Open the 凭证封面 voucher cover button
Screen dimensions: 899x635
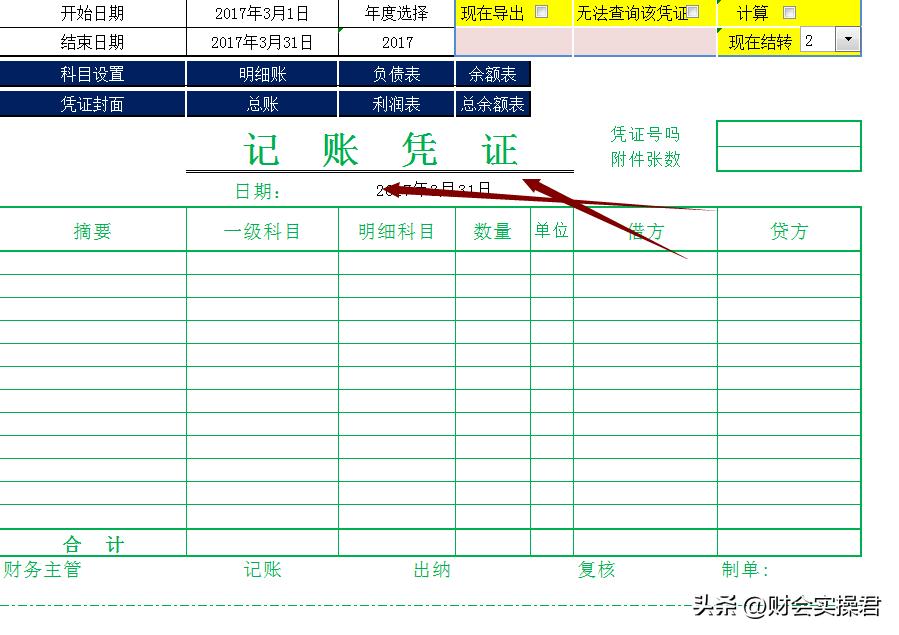(x=92, y=103)
